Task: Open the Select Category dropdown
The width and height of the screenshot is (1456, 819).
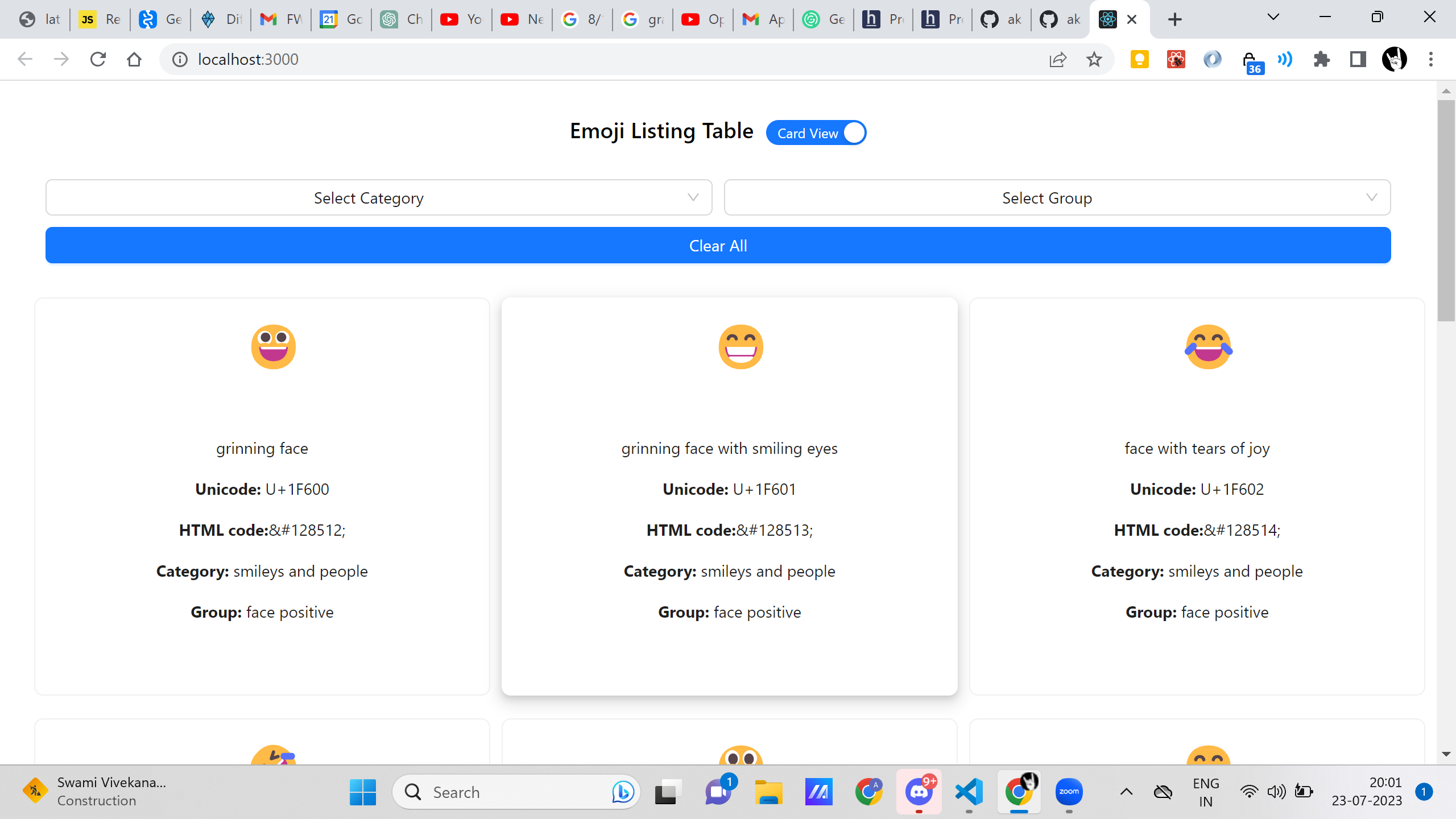Action: click(x=379, y=198)
